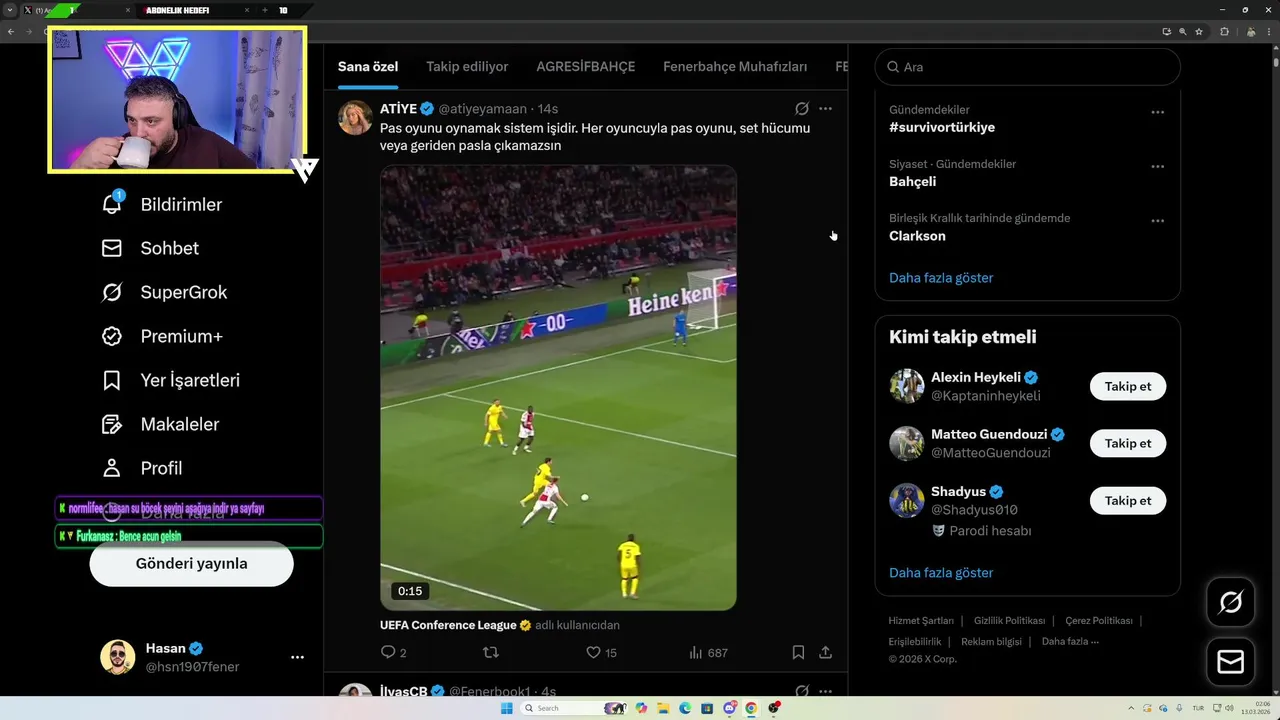The image size is (1280, 720).
Task: Open account menu dots beside Hasan
Action: [297, 657]
